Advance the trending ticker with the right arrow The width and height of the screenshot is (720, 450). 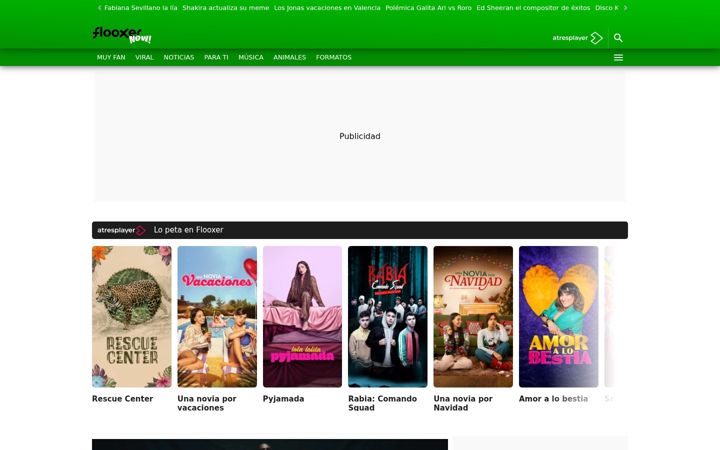click(625, 8)
